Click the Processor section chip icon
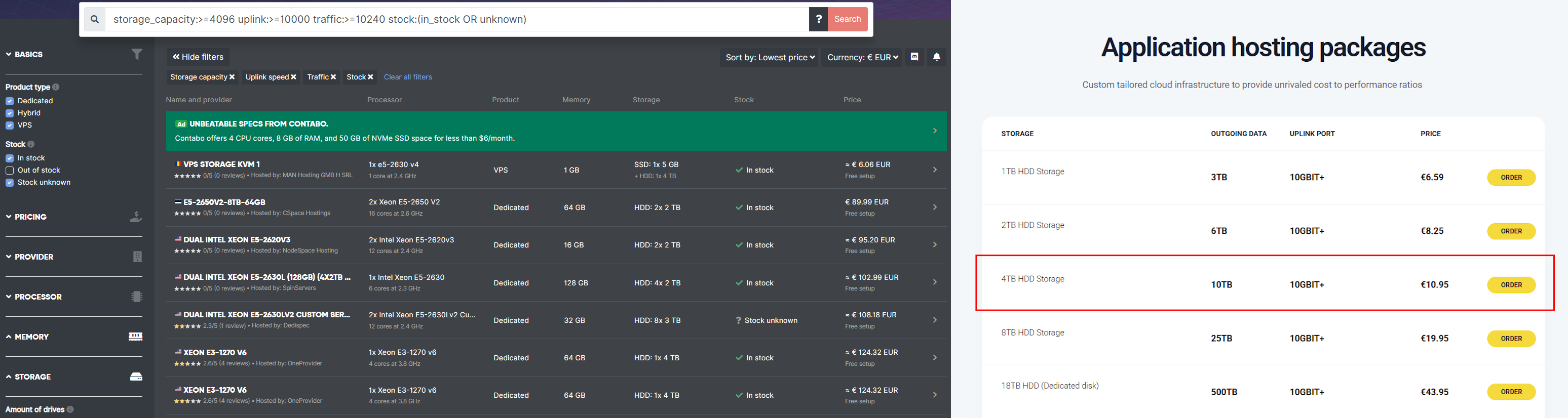The height and width of the screenshot is (418, 1568). [137, 297]
